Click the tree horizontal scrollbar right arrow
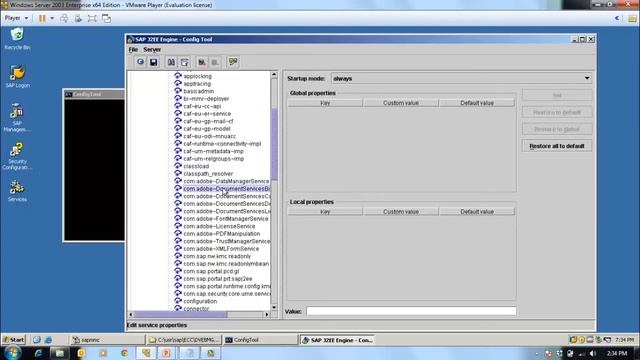Viewport: 640px width, 360px height. 267,314
